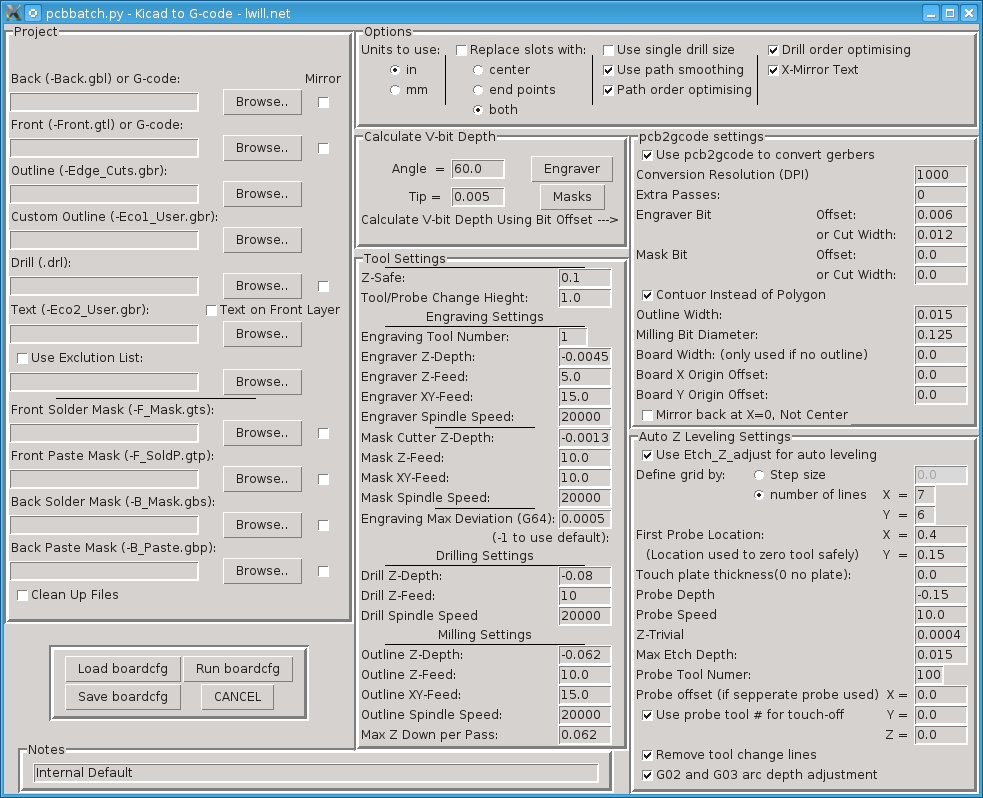Image resolution: width=983 pixels, height=798 pixels.
Task: Select the 'in' units radio button
Action: click(x=394, y=70)
